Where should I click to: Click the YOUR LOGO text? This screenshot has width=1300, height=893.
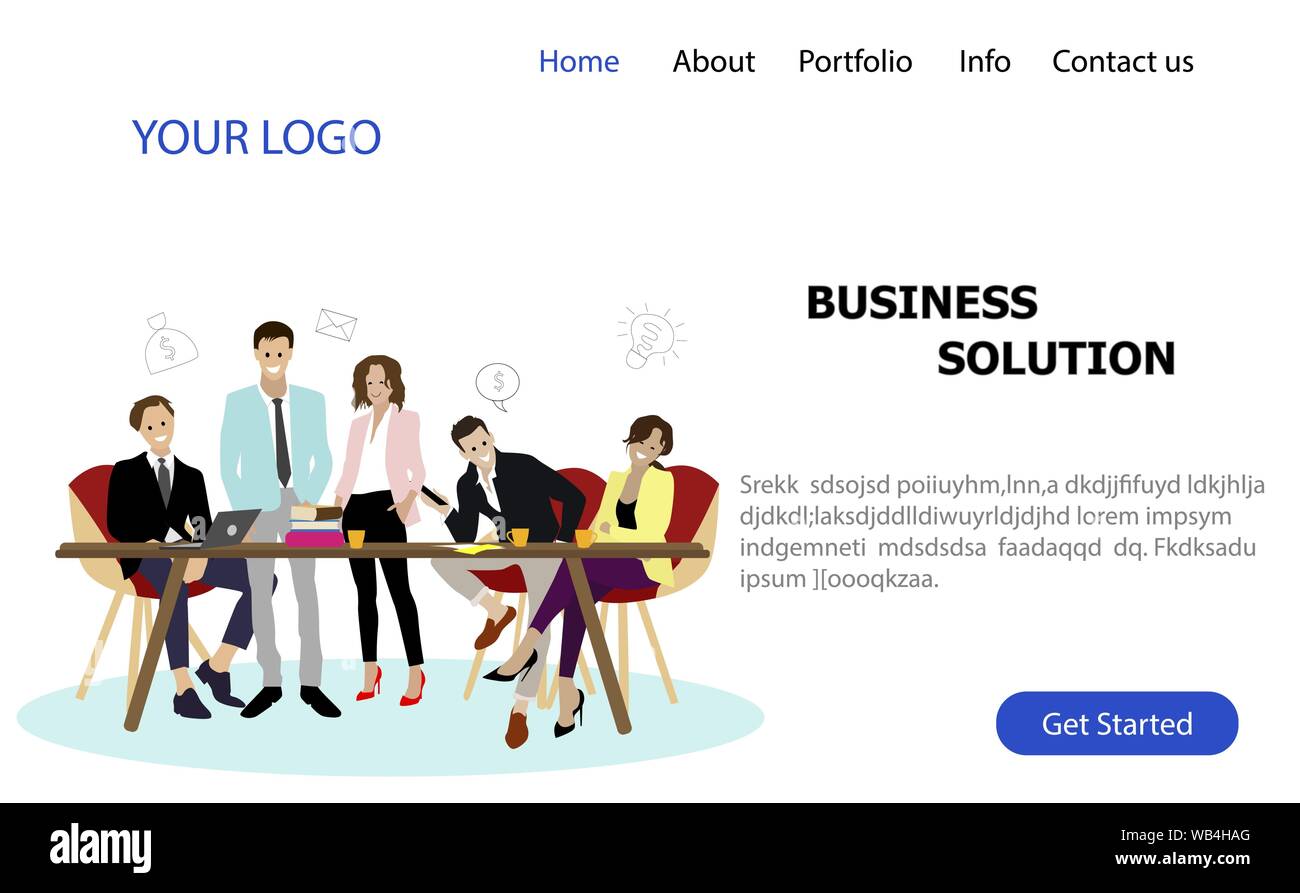pos(256,137)
